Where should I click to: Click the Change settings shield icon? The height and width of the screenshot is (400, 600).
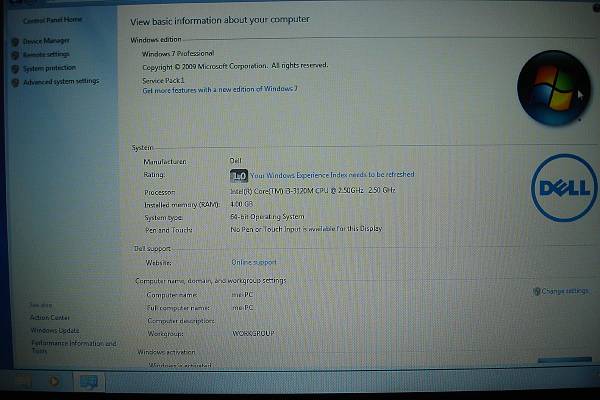point(537,292)
